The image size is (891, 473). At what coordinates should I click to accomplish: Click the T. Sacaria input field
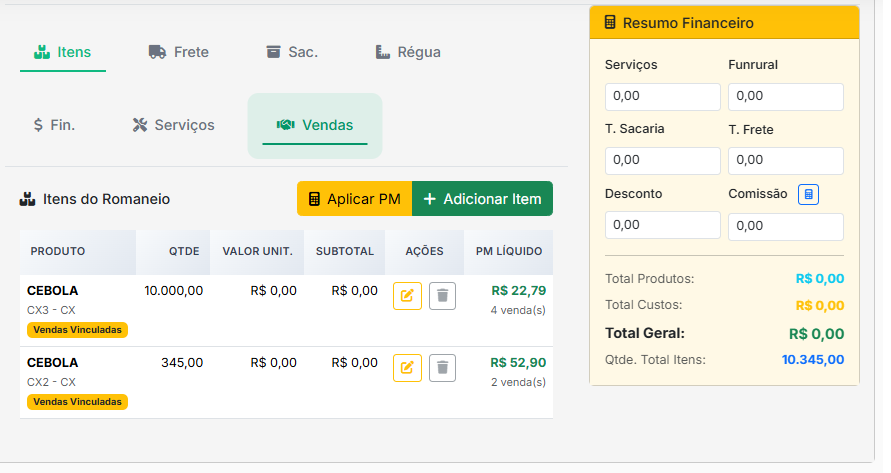pyautogui.click(x=662, y=161)
